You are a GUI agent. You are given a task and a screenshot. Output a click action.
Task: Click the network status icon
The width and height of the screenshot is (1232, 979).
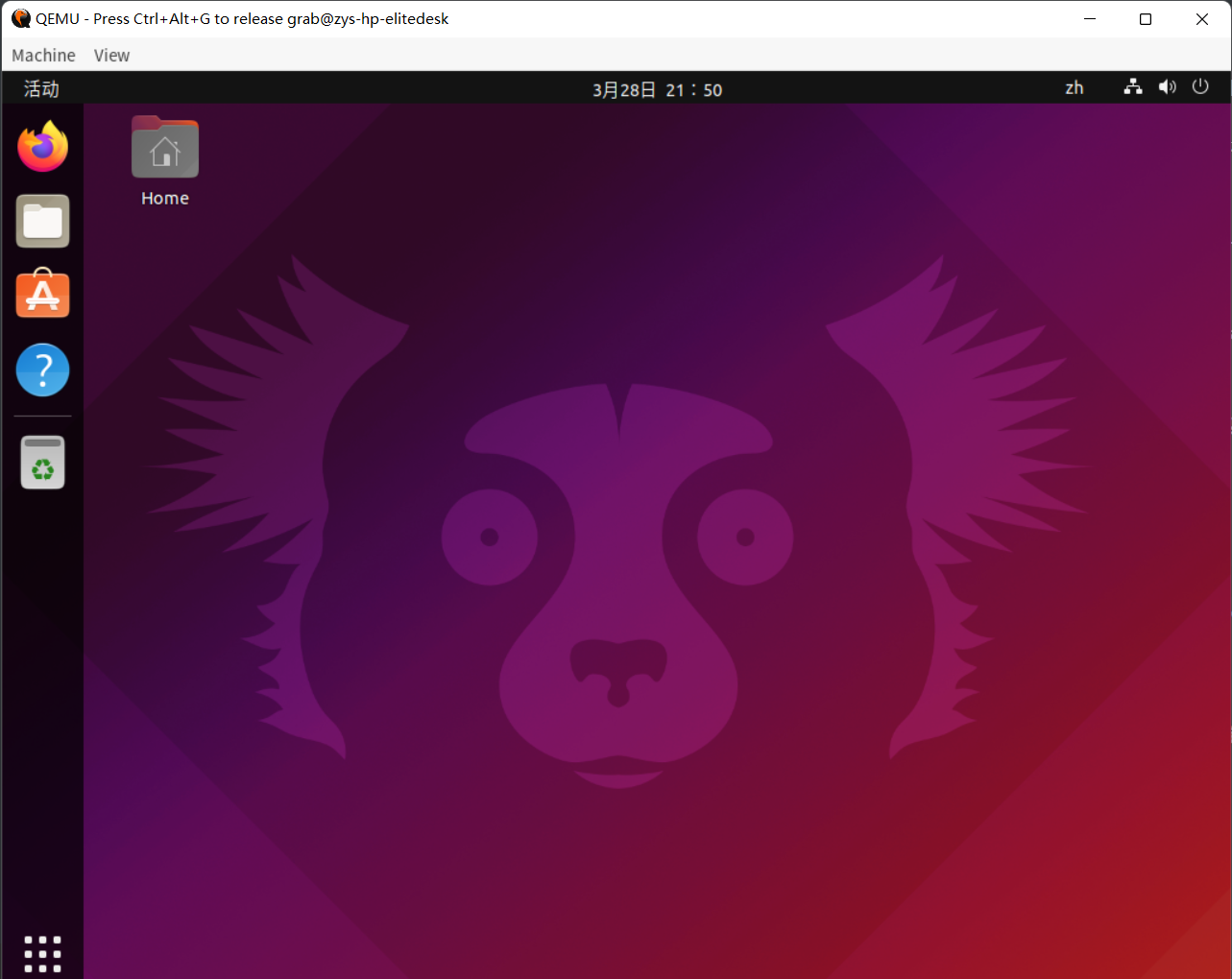pos(1132,87)
